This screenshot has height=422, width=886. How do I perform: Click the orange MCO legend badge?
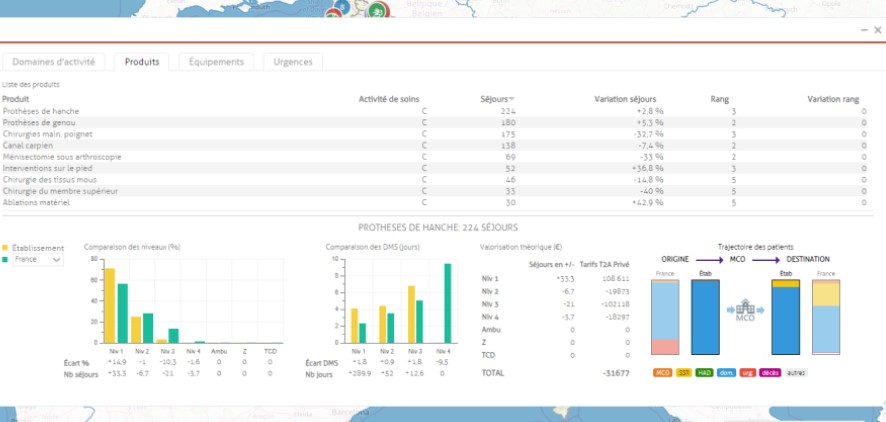[662, 373]
